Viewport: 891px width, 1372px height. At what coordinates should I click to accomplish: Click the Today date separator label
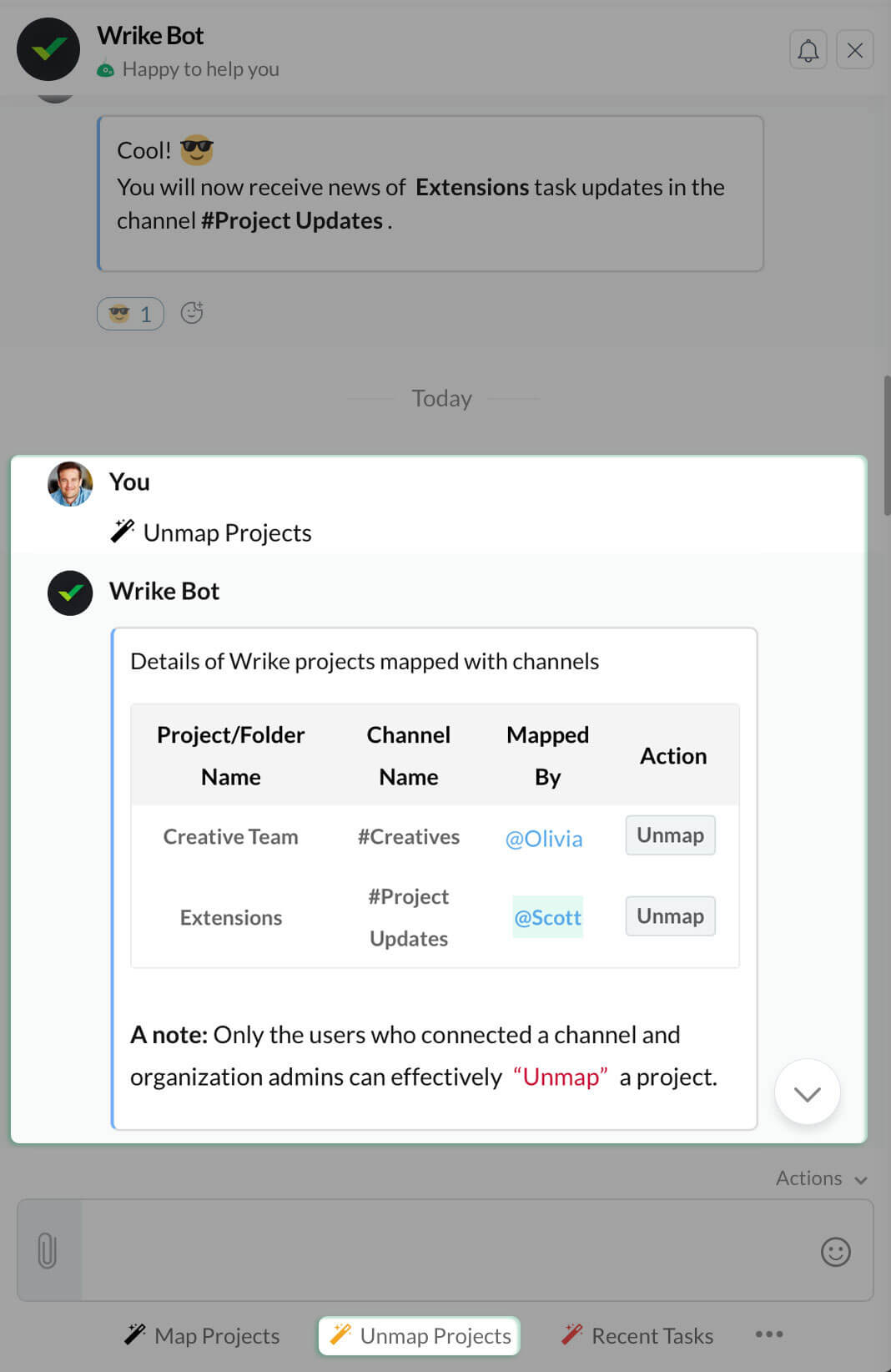pos(441,398)
